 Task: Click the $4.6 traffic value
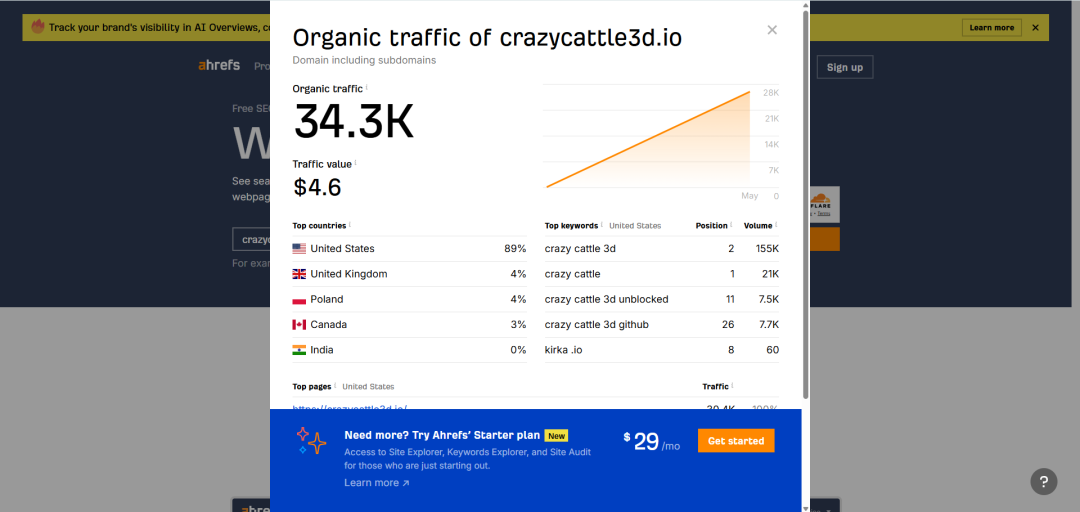click(x=317, y=187)
